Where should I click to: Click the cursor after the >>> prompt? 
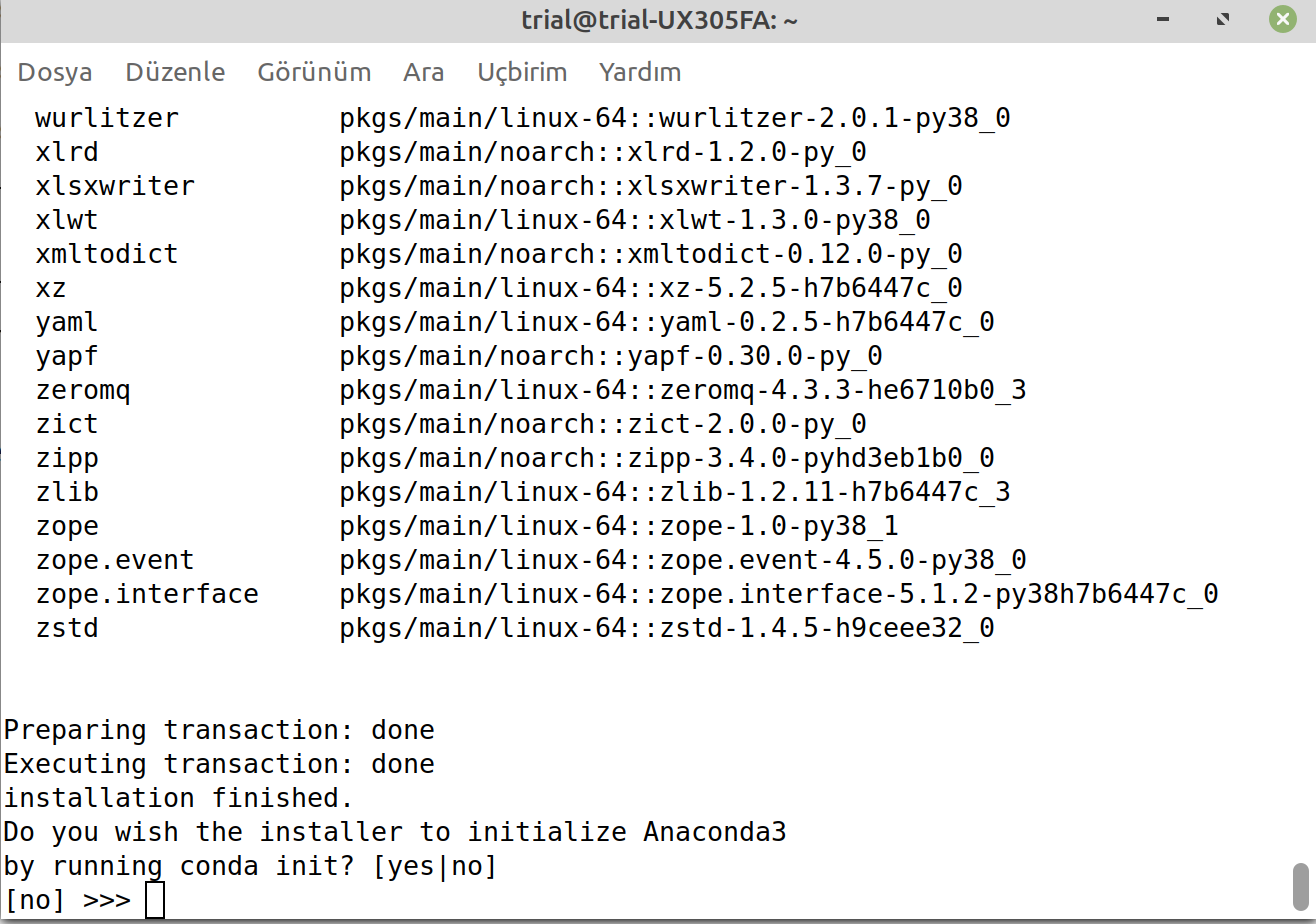155,899
